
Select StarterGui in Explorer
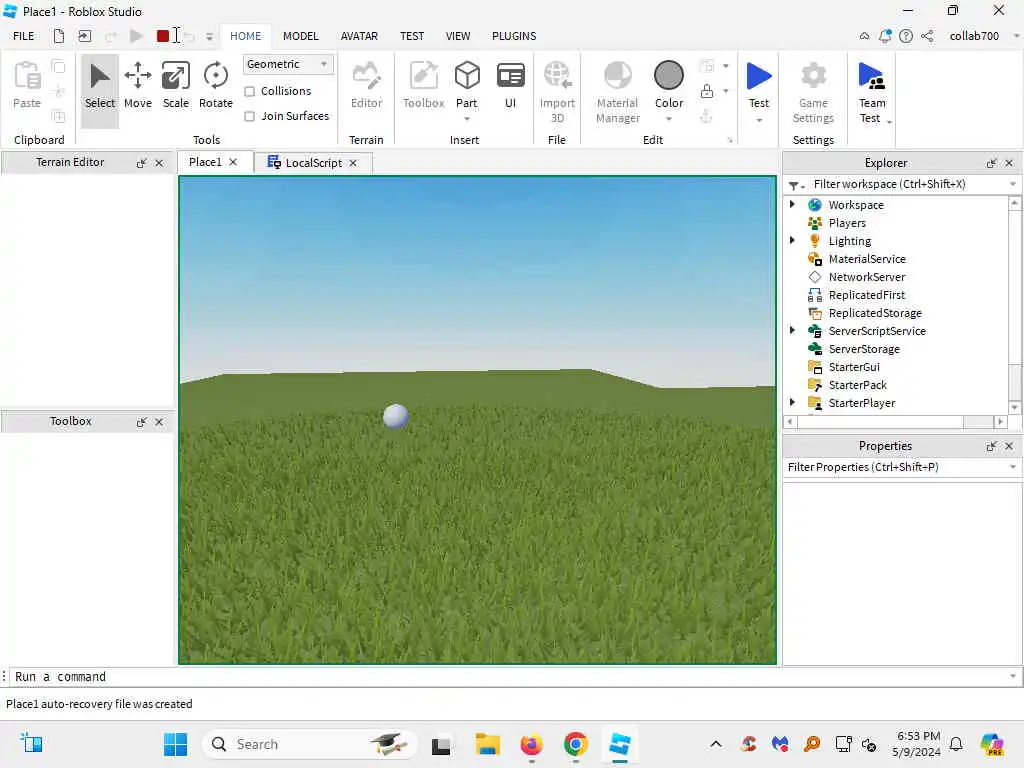click(x=854, y=367)
